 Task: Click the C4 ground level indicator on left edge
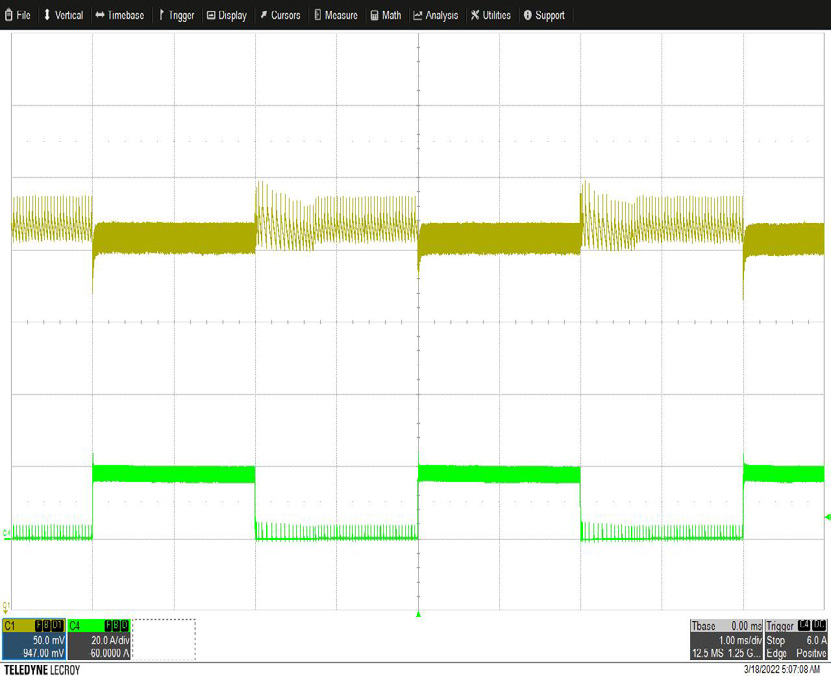[6, 531]
